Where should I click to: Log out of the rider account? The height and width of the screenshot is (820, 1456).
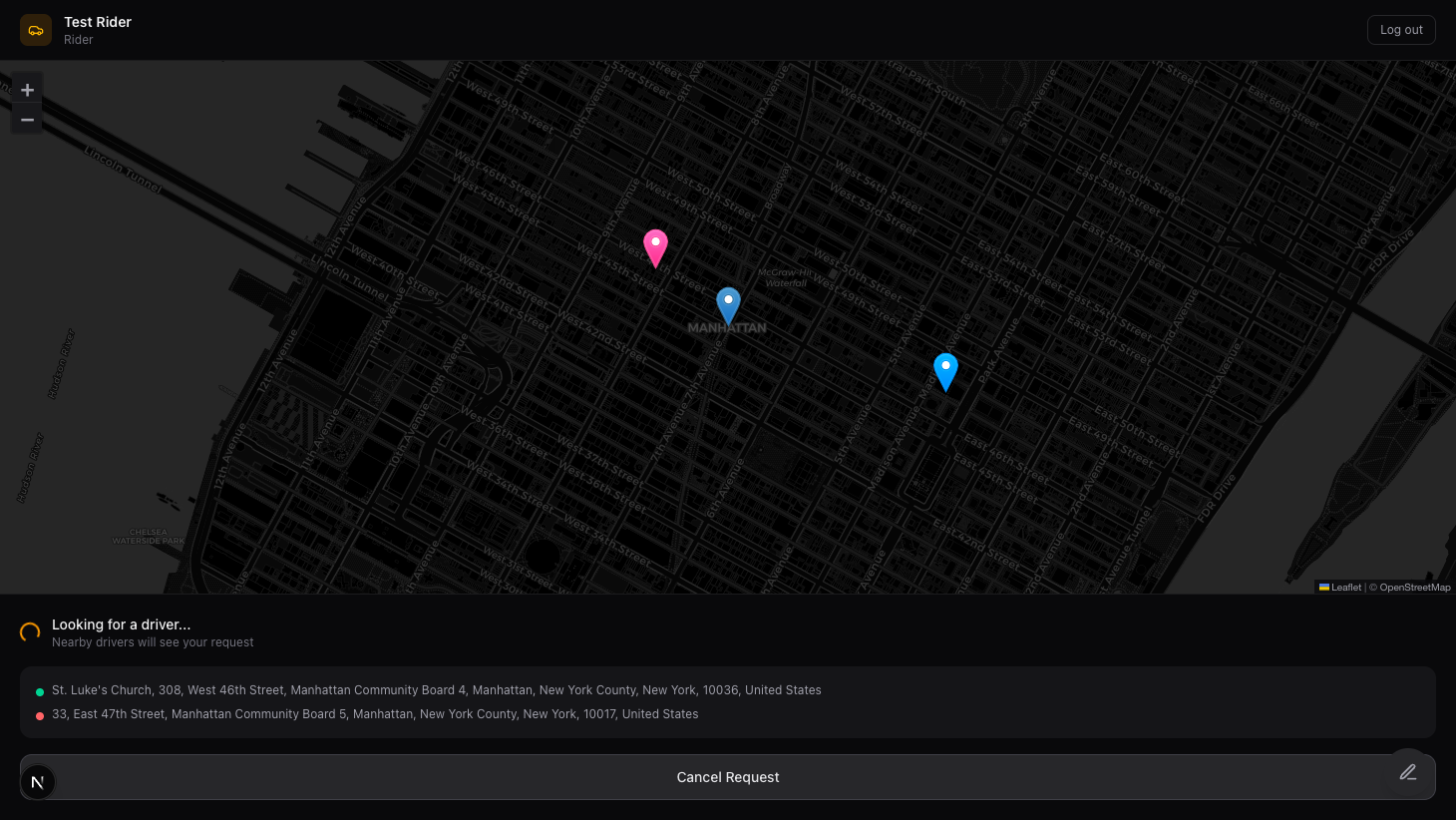1401,30
